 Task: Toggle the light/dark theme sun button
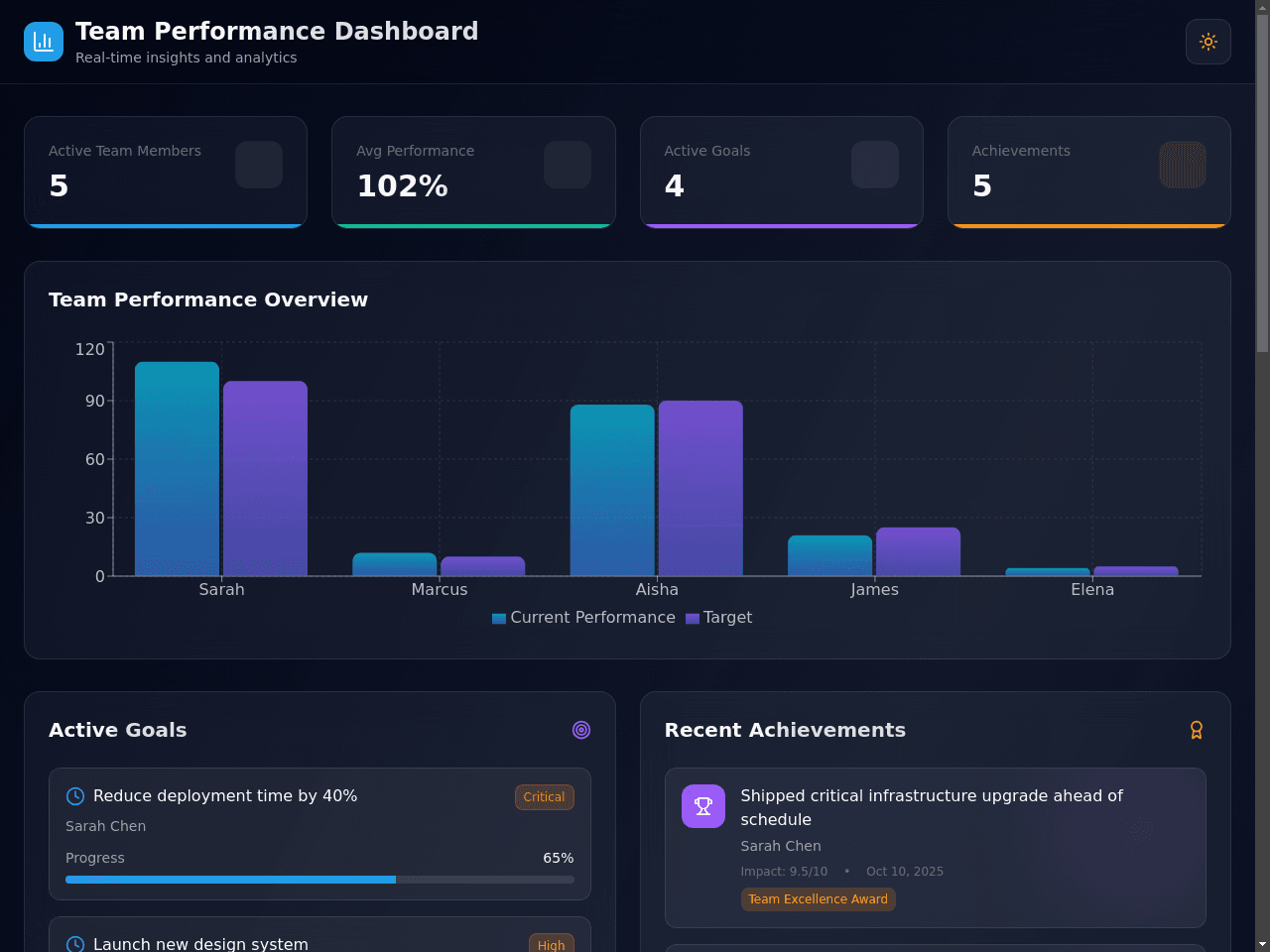1208,42
